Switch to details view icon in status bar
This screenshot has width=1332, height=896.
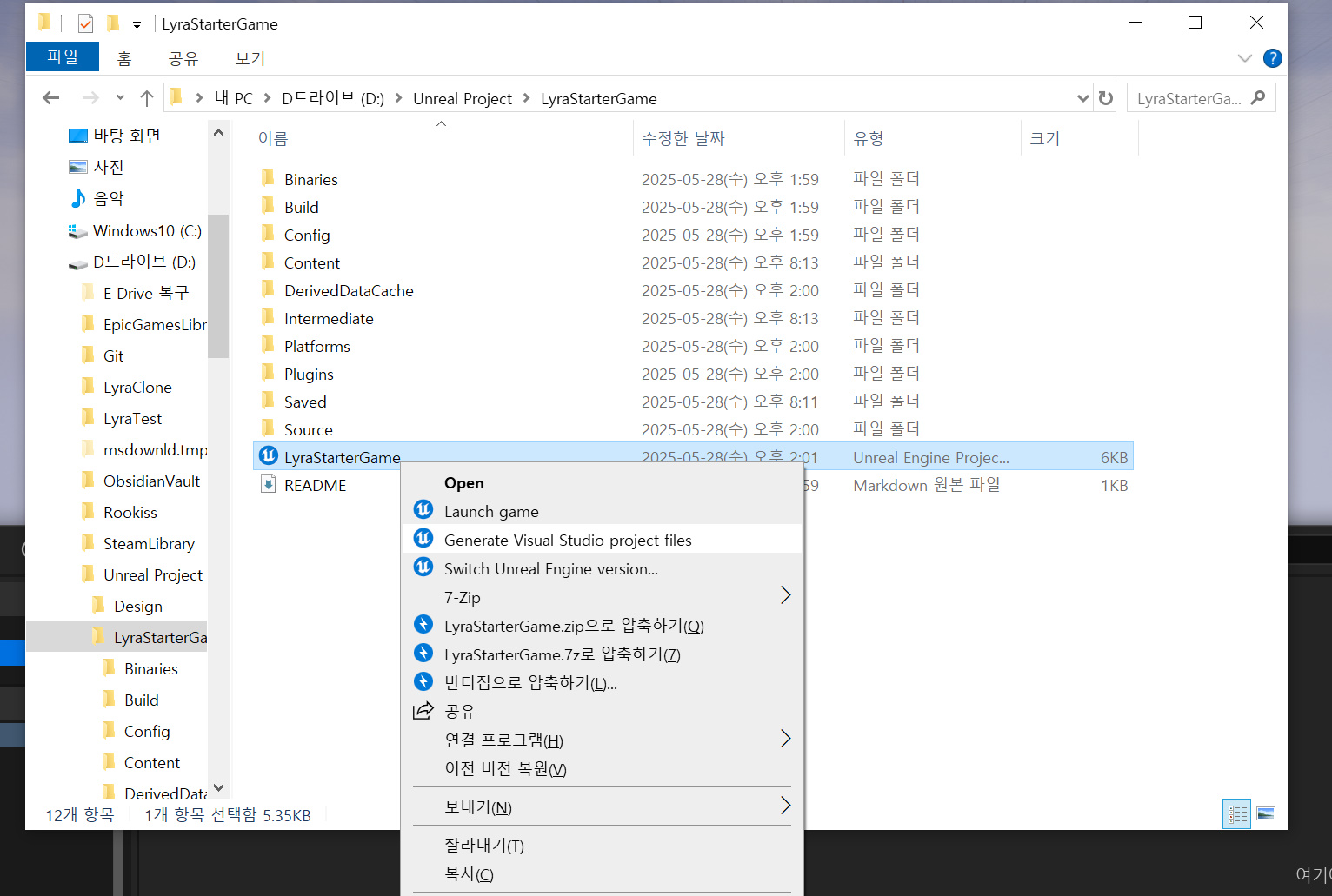(1236, 814)
